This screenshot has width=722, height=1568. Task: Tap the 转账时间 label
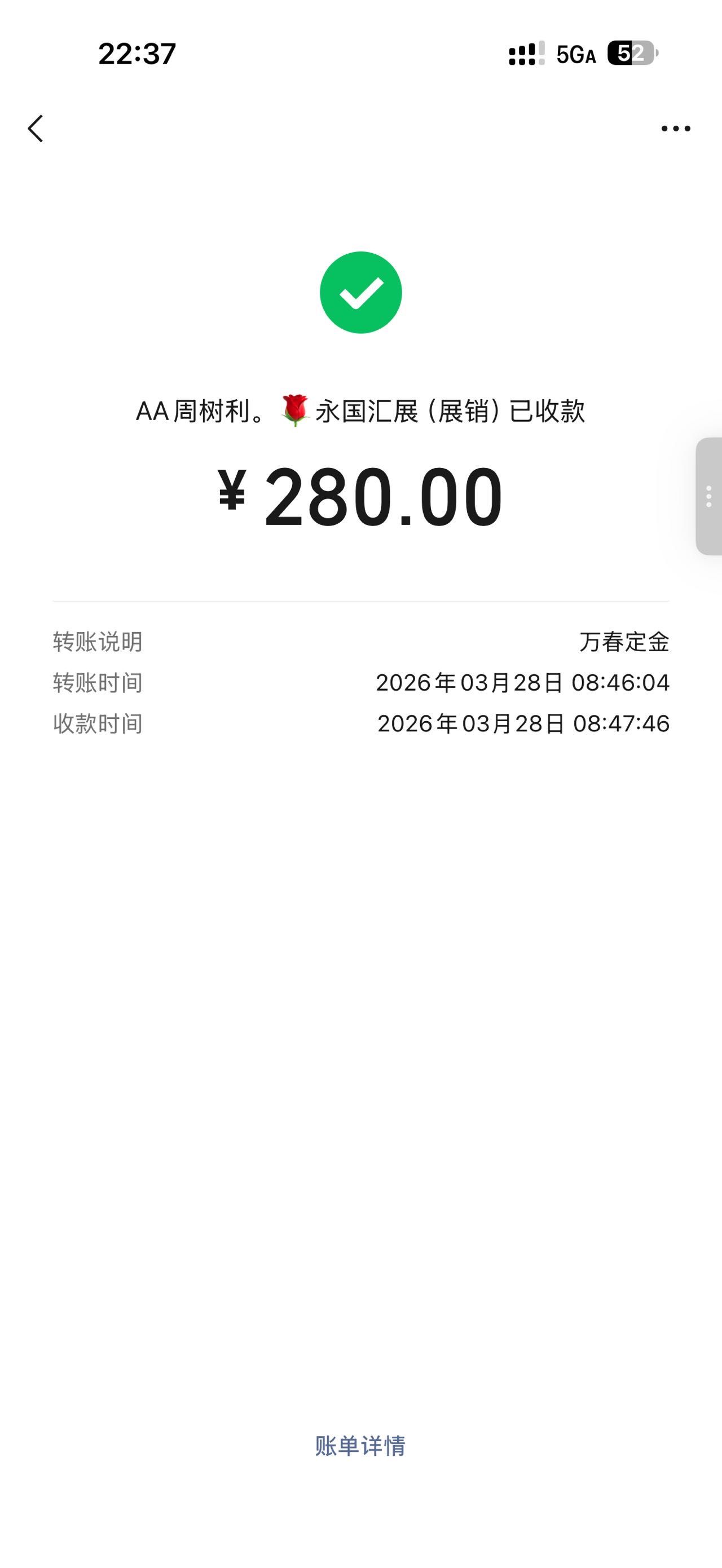coord(98,682)
